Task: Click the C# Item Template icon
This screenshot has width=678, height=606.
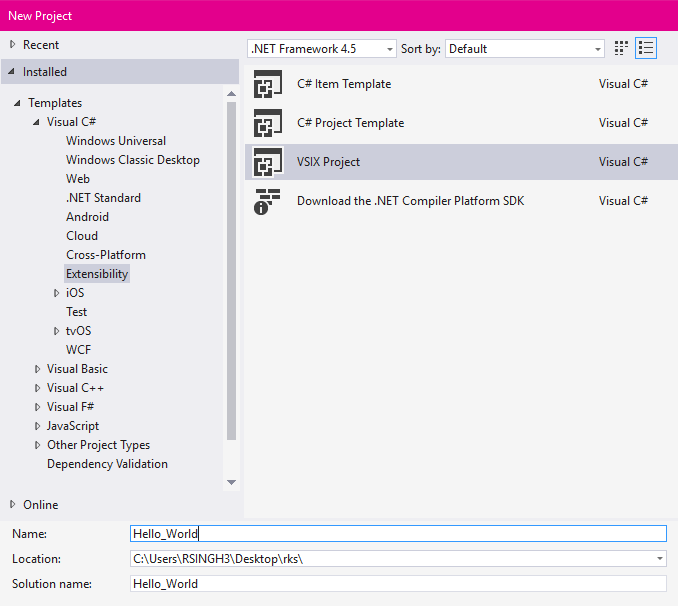Action: click(268, 84)
